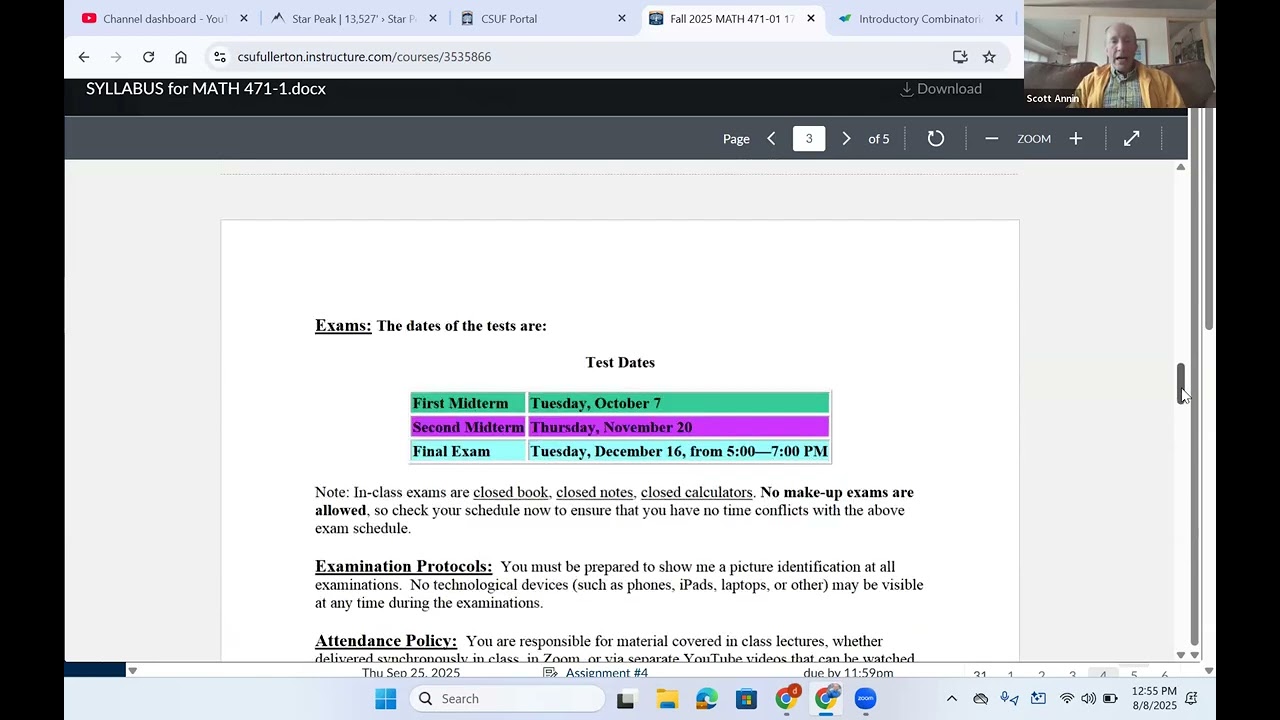Download the syllabus document

tap(941, 89)
